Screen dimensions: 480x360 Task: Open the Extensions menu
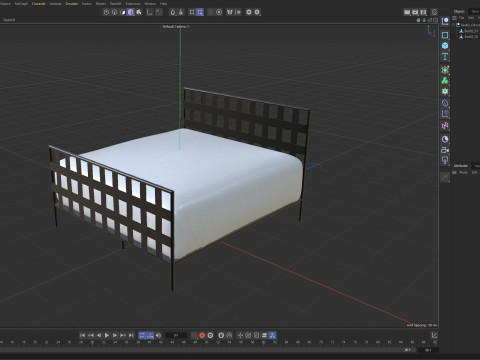point(133,4)
